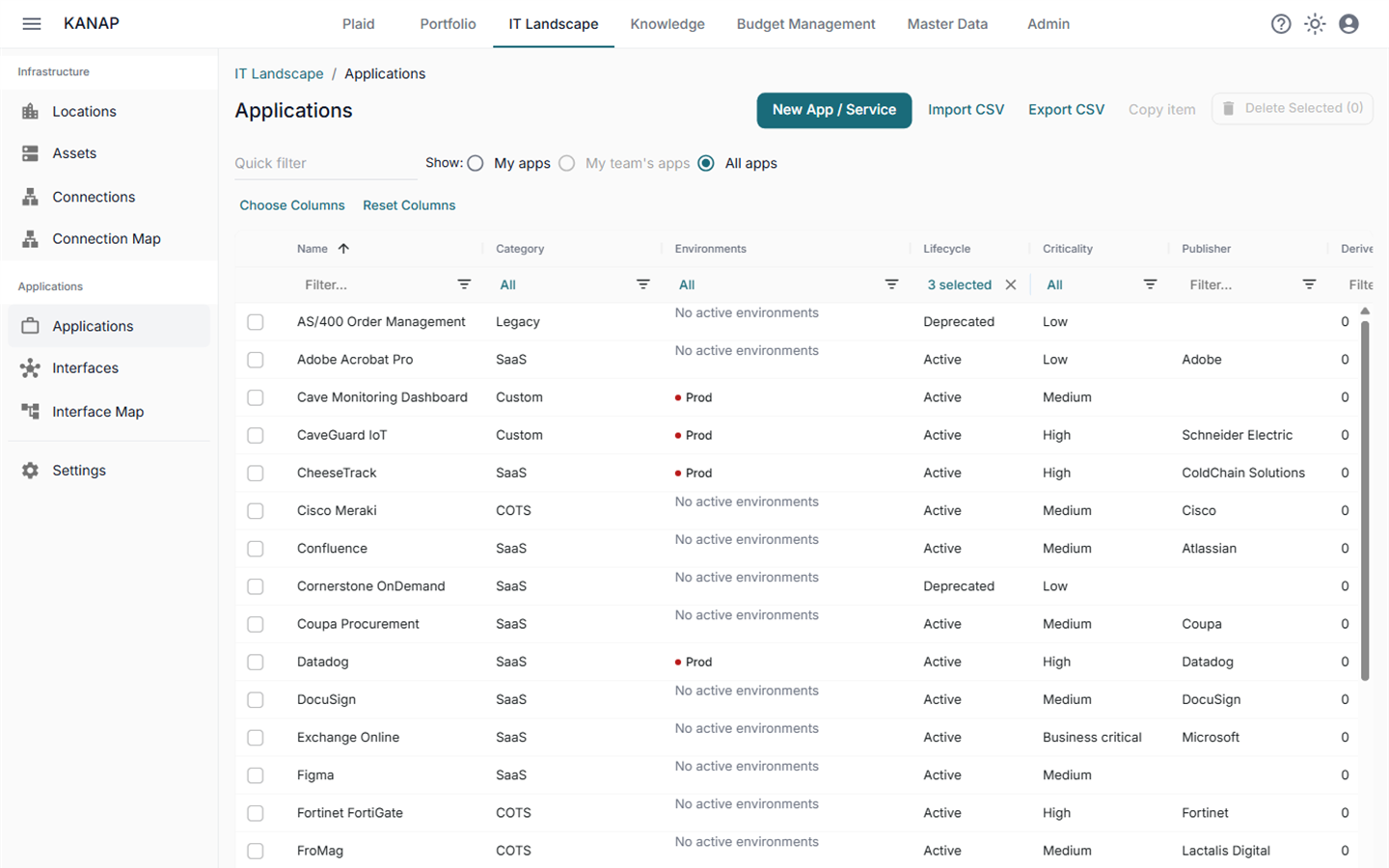The height and width of the screenshot is (868, 1389).
Task: Clear Lifecycle filter with the X icon
Action: pos(1011,285)
